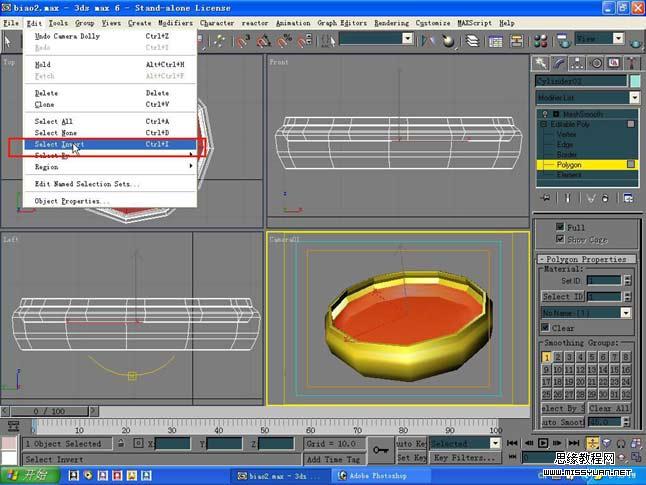The image size is (646, 485).
Task: Click Select ID button
Action: 563,297
